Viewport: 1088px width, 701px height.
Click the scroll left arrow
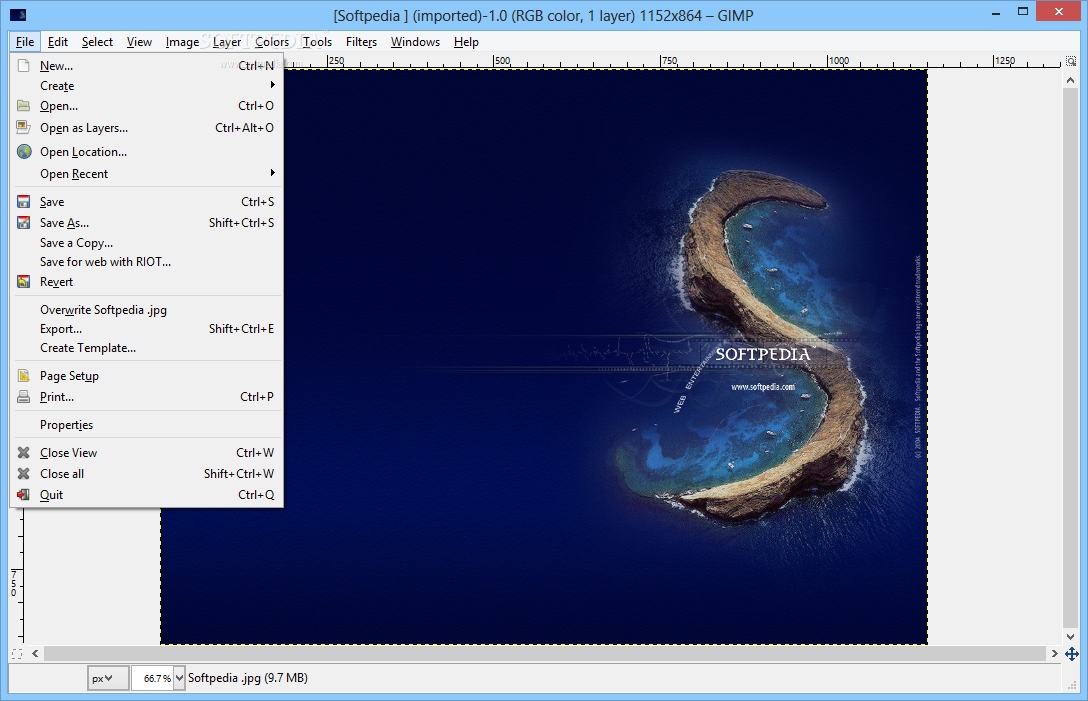[x=35, y=654]
